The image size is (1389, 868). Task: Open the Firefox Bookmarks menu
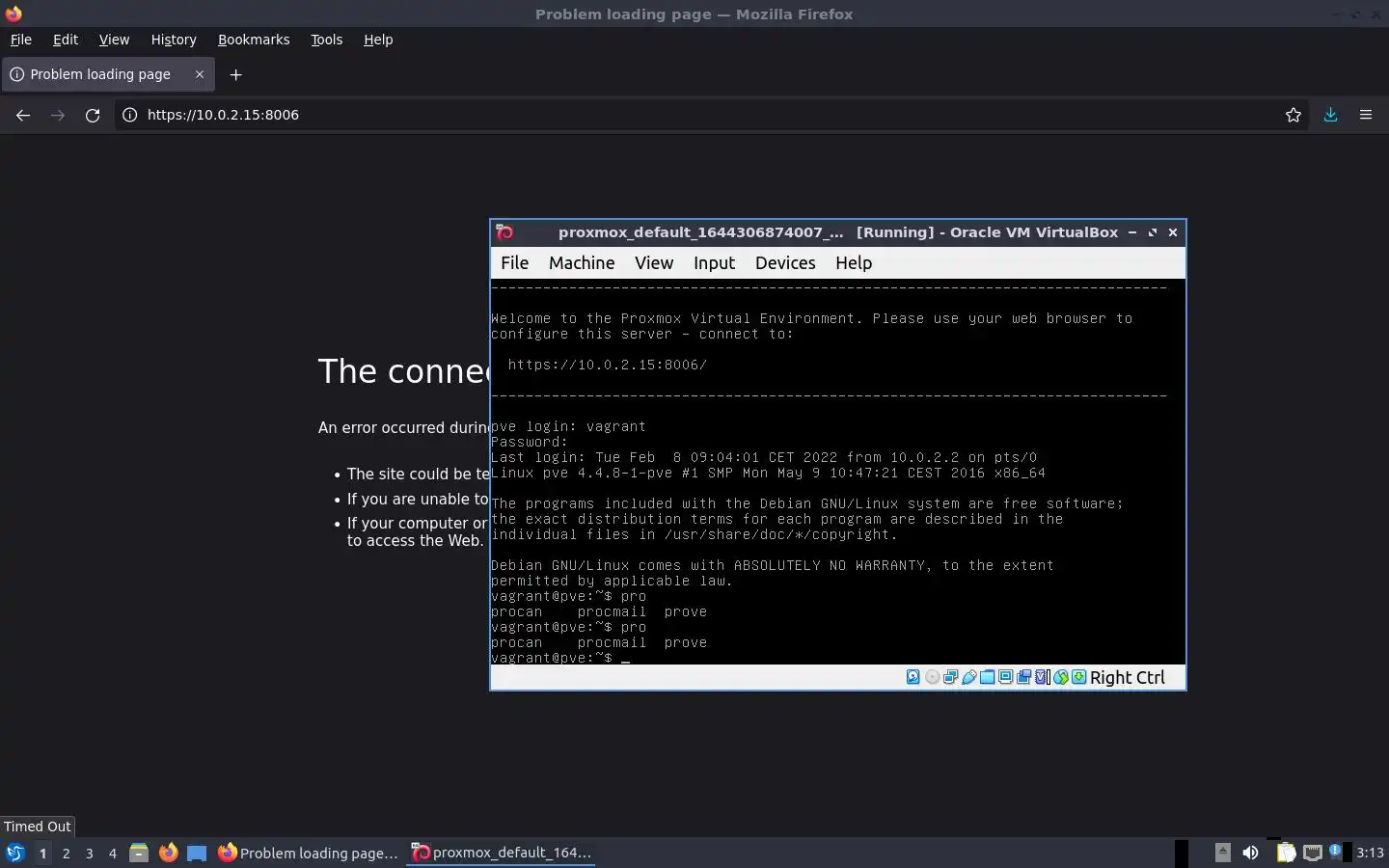coord(254,40)
